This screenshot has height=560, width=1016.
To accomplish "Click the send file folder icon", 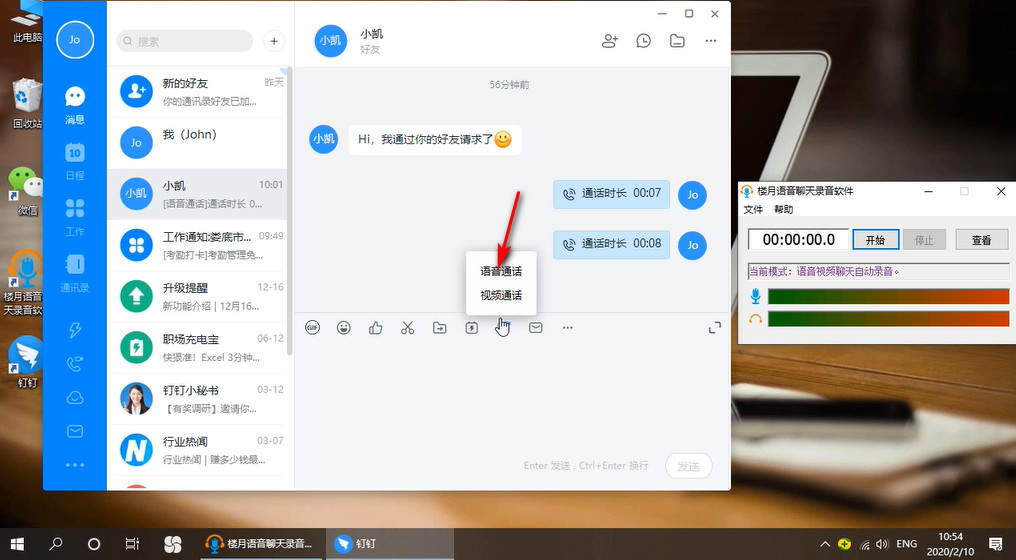I will click(x=439, y=328).
